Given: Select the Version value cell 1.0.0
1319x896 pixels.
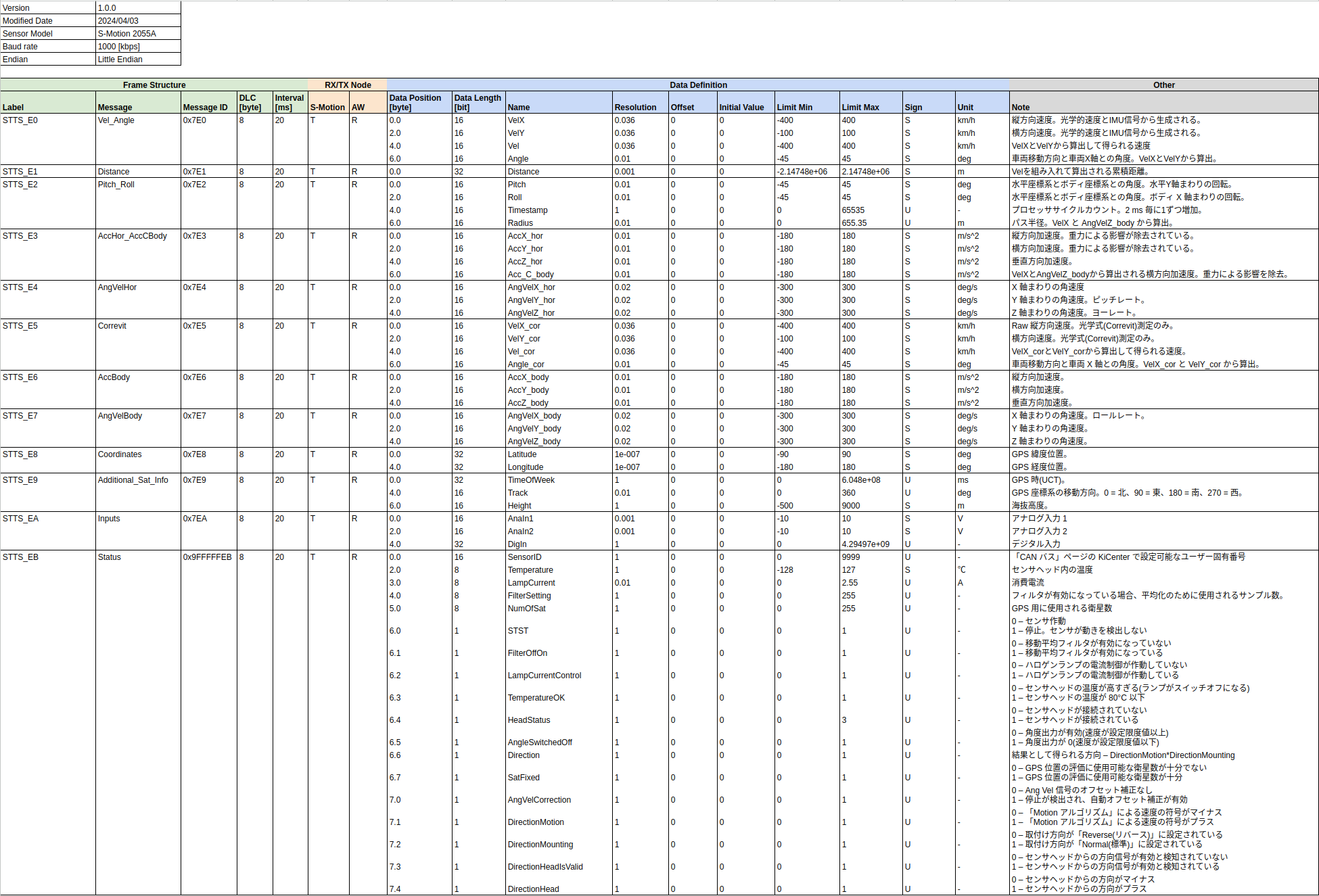Looking at the screenshot, I should click(138, 8).
